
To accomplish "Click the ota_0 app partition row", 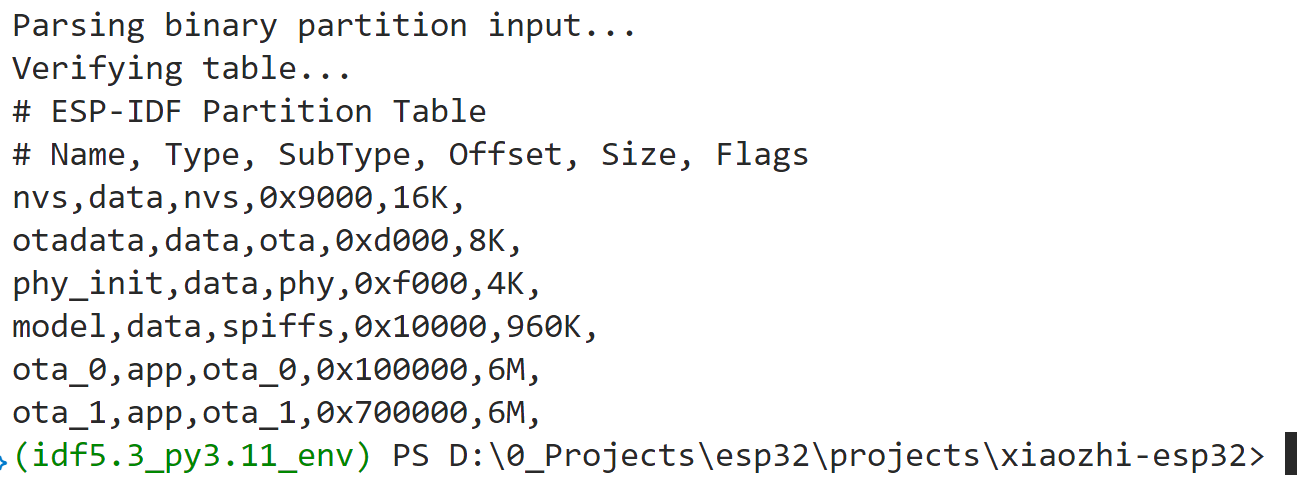I will click(x=277, y=370).
